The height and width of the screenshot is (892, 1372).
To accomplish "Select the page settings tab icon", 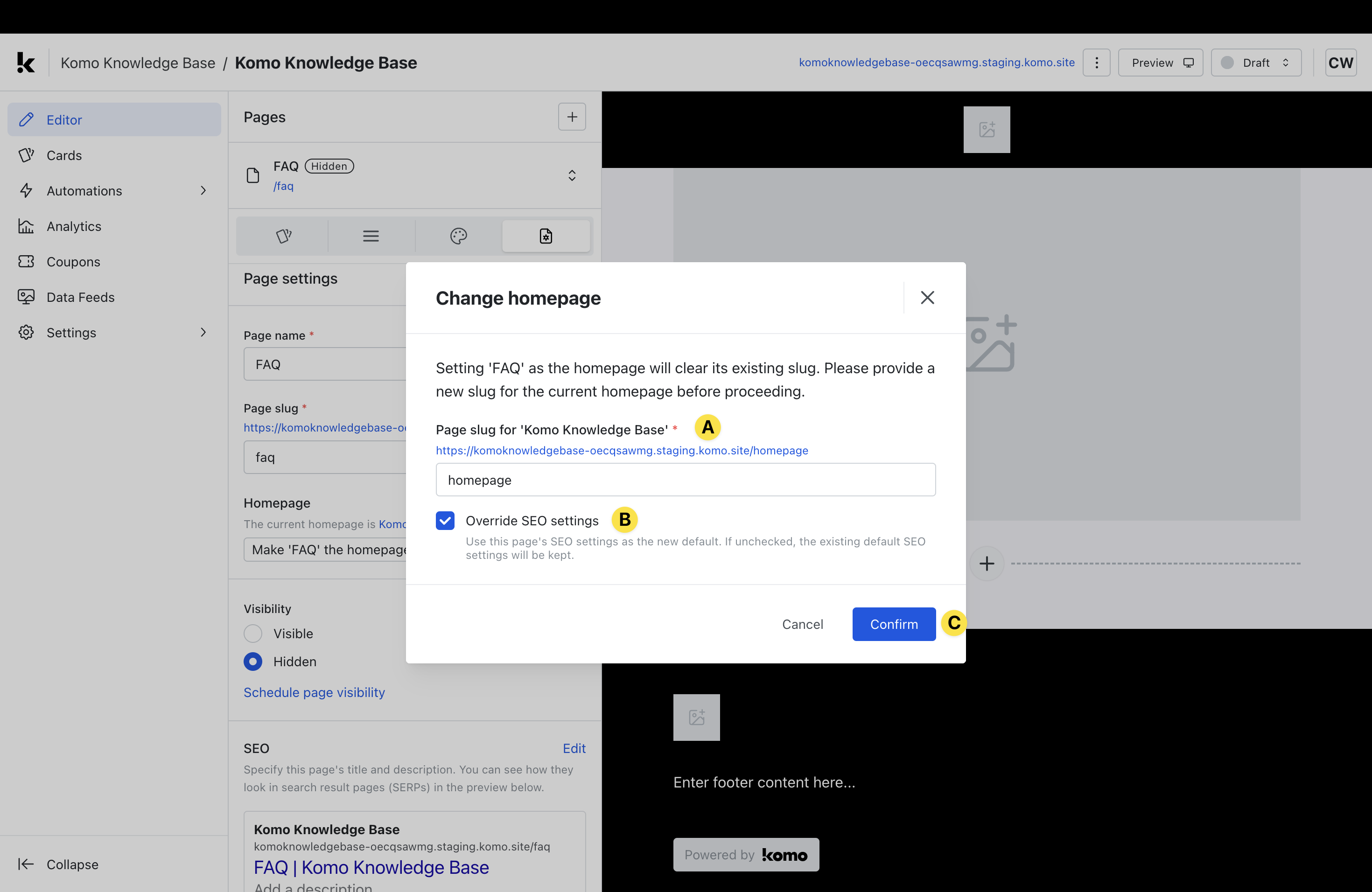I will click(x=546, y=236).
